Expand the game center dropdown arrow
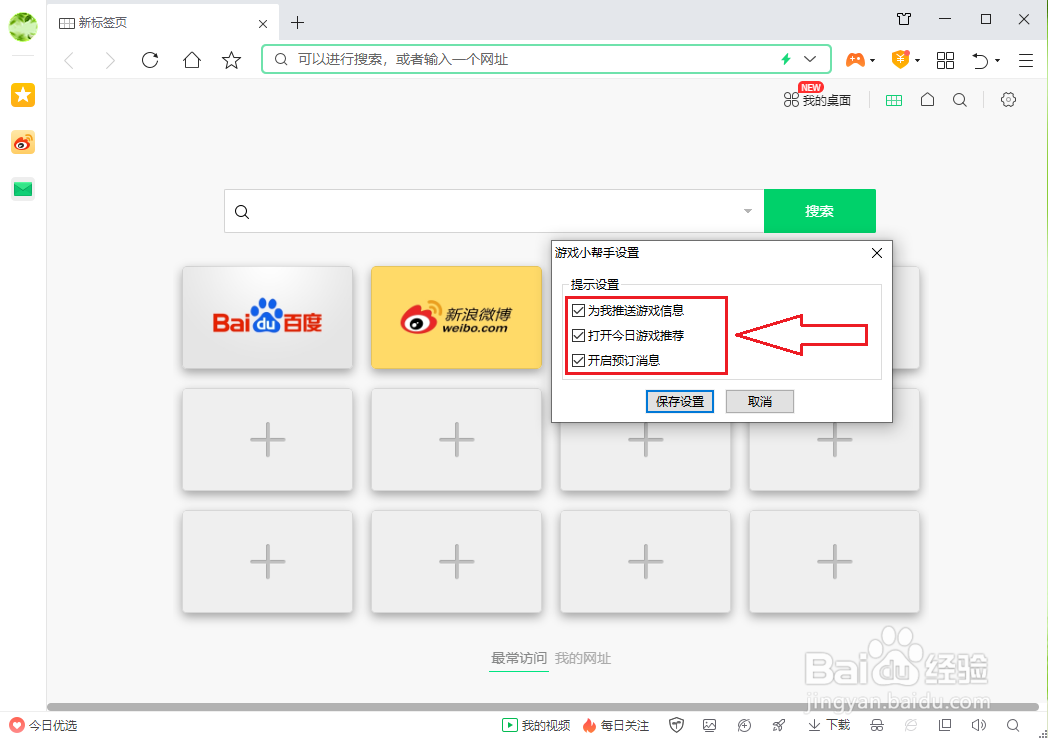 click(x=872, y=60)
